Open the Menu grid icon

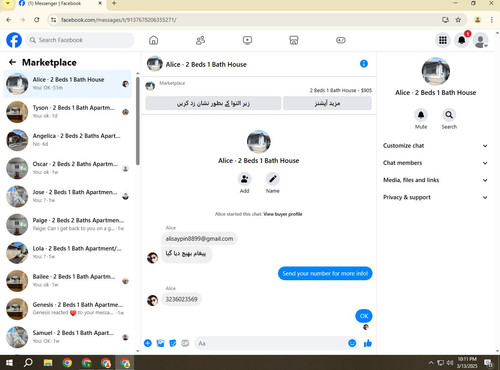tap(443, 40)
